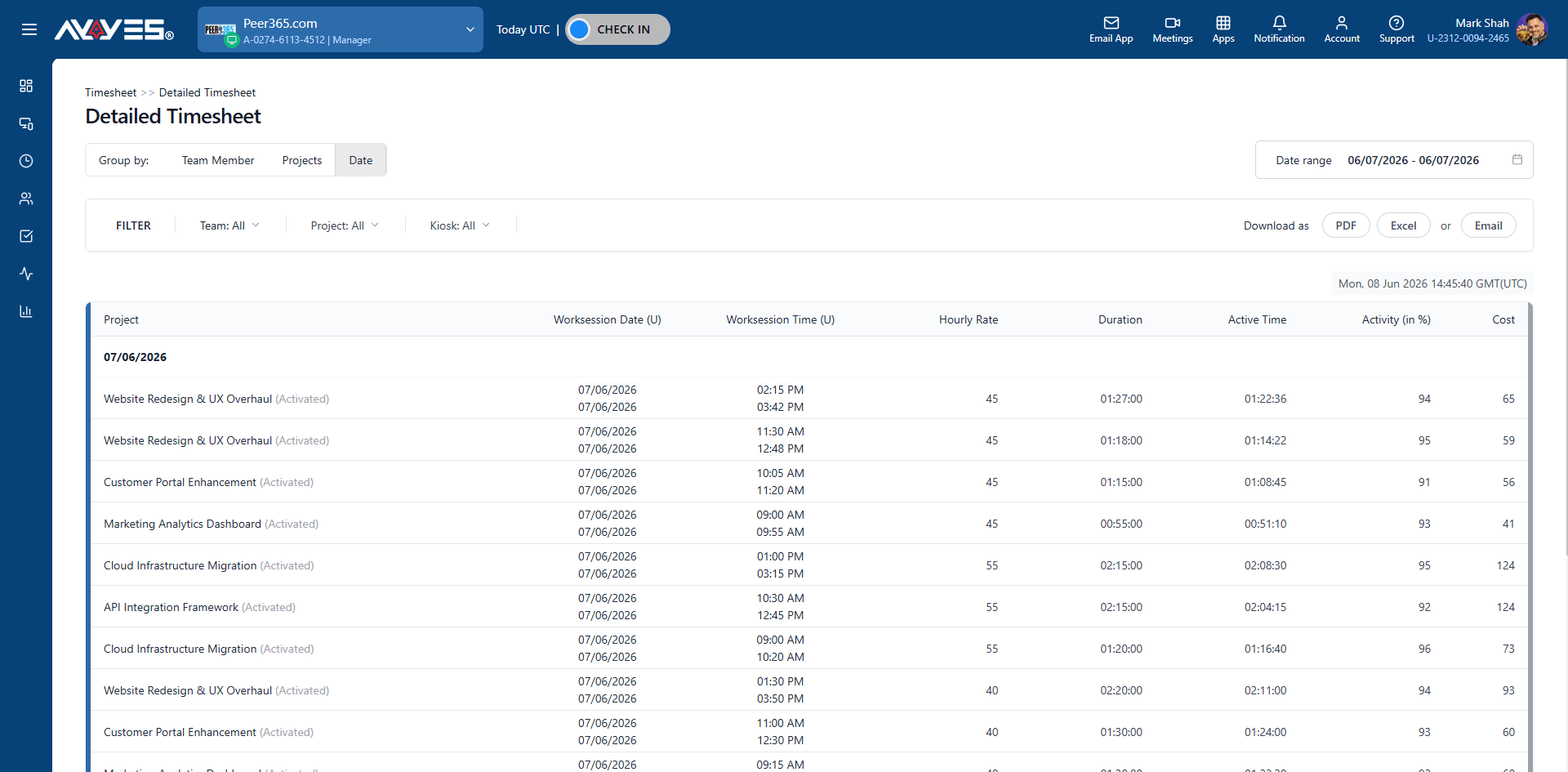Click the Activity (in %) column header
Viewport: 1568px width, 772px height.
[x=1396, y=319]
